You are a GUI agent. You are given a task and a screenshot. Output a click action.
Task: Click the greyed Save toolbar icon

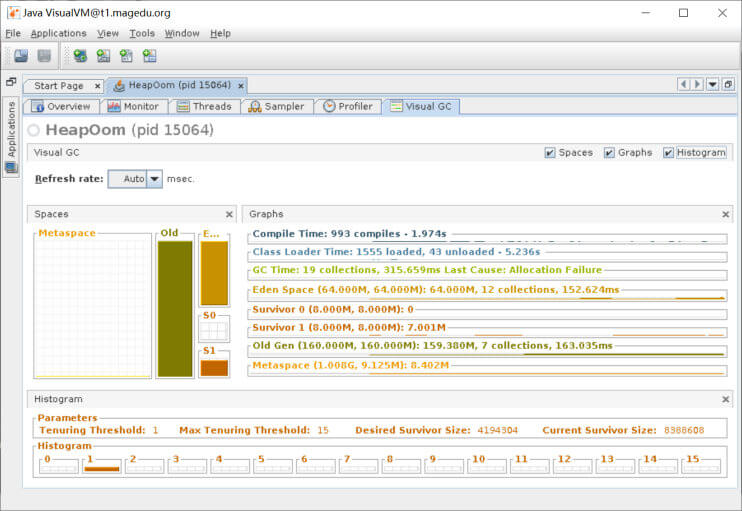point(44,56)
